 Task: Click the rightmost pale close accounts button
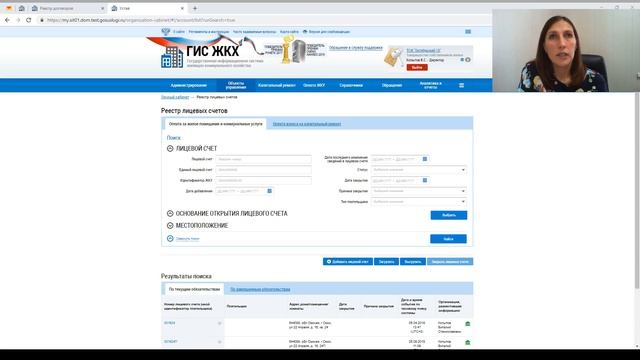450,262
